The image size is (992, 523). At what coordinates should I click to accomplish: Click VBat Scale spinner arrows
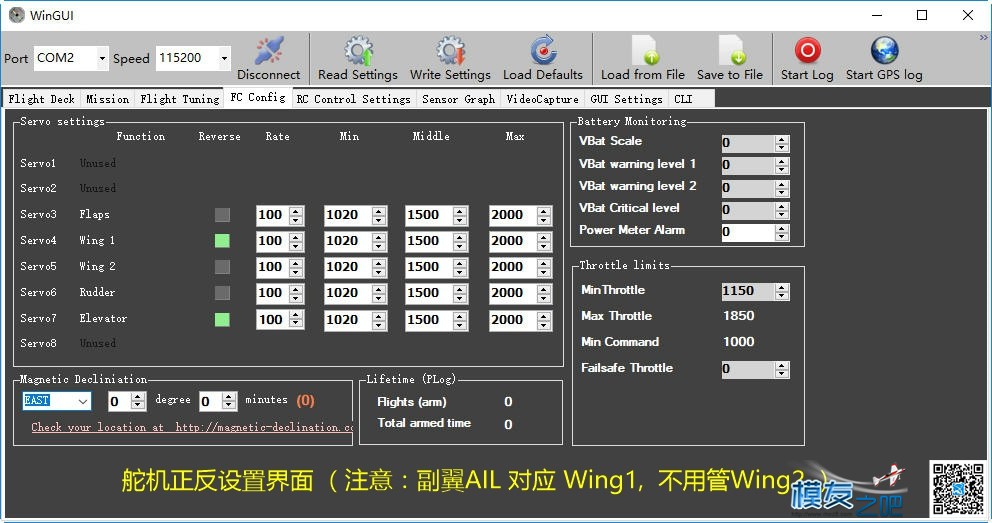[x=782, y=144]
